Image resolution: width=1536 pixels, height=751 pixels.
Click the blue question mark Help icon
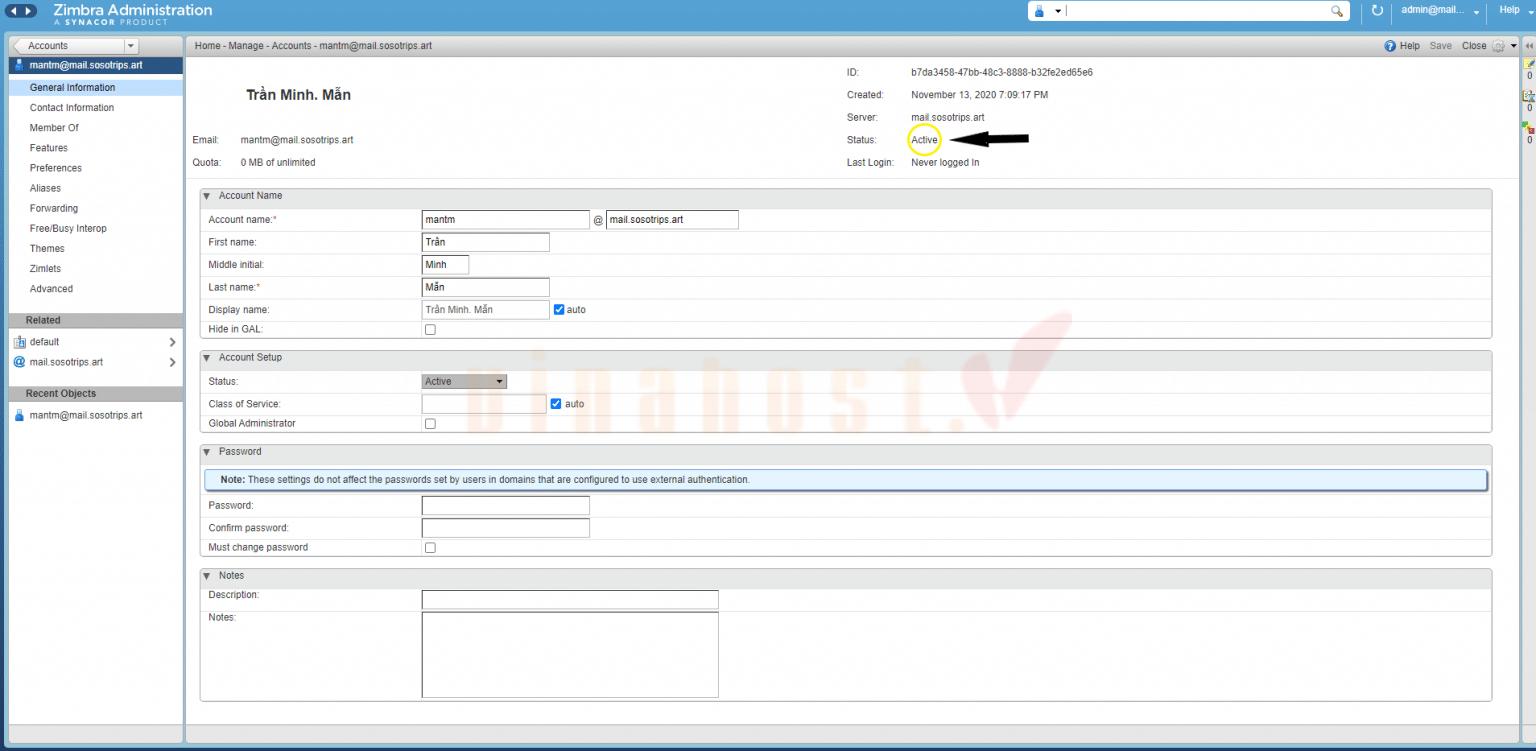[x=1390, y=46]
